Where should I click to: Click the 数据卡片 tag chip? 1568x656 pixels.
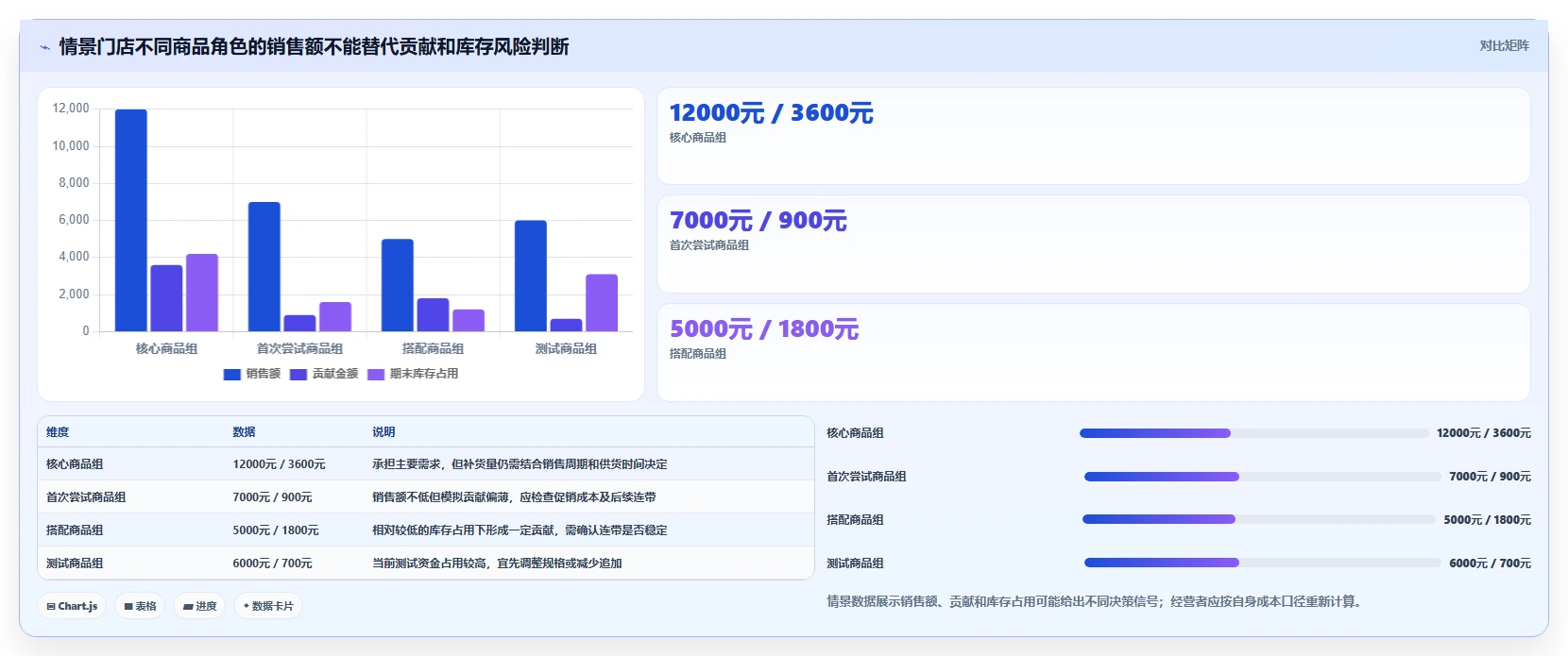[268, 606]
